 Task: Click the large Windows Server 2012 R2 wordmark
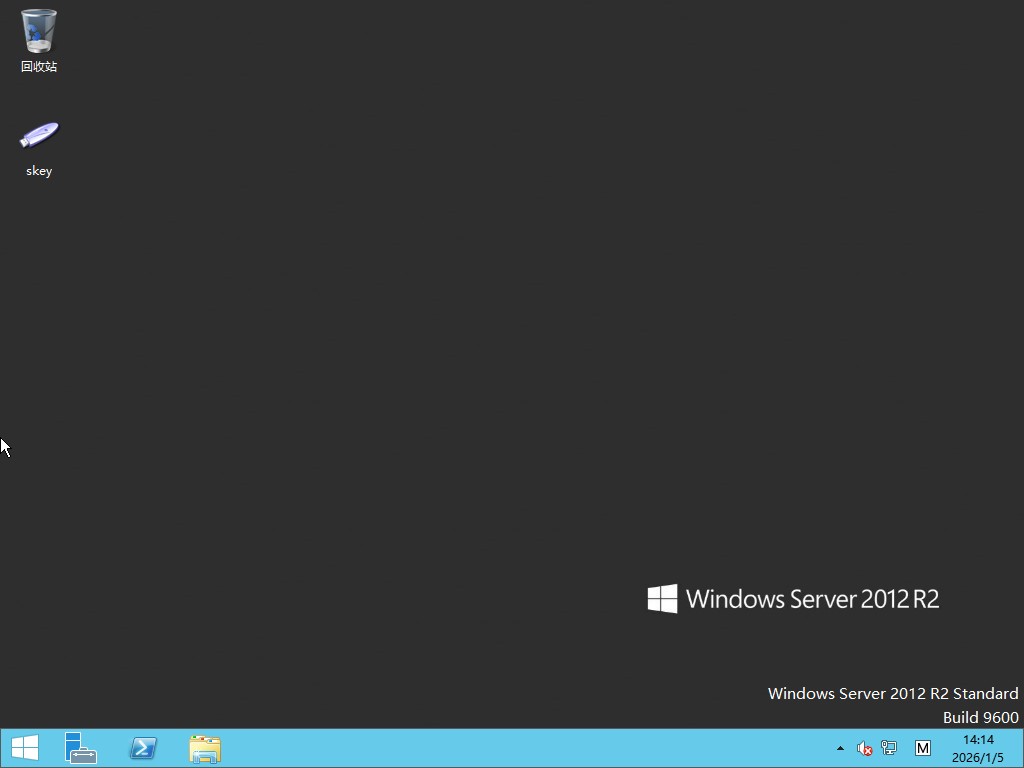812,599
